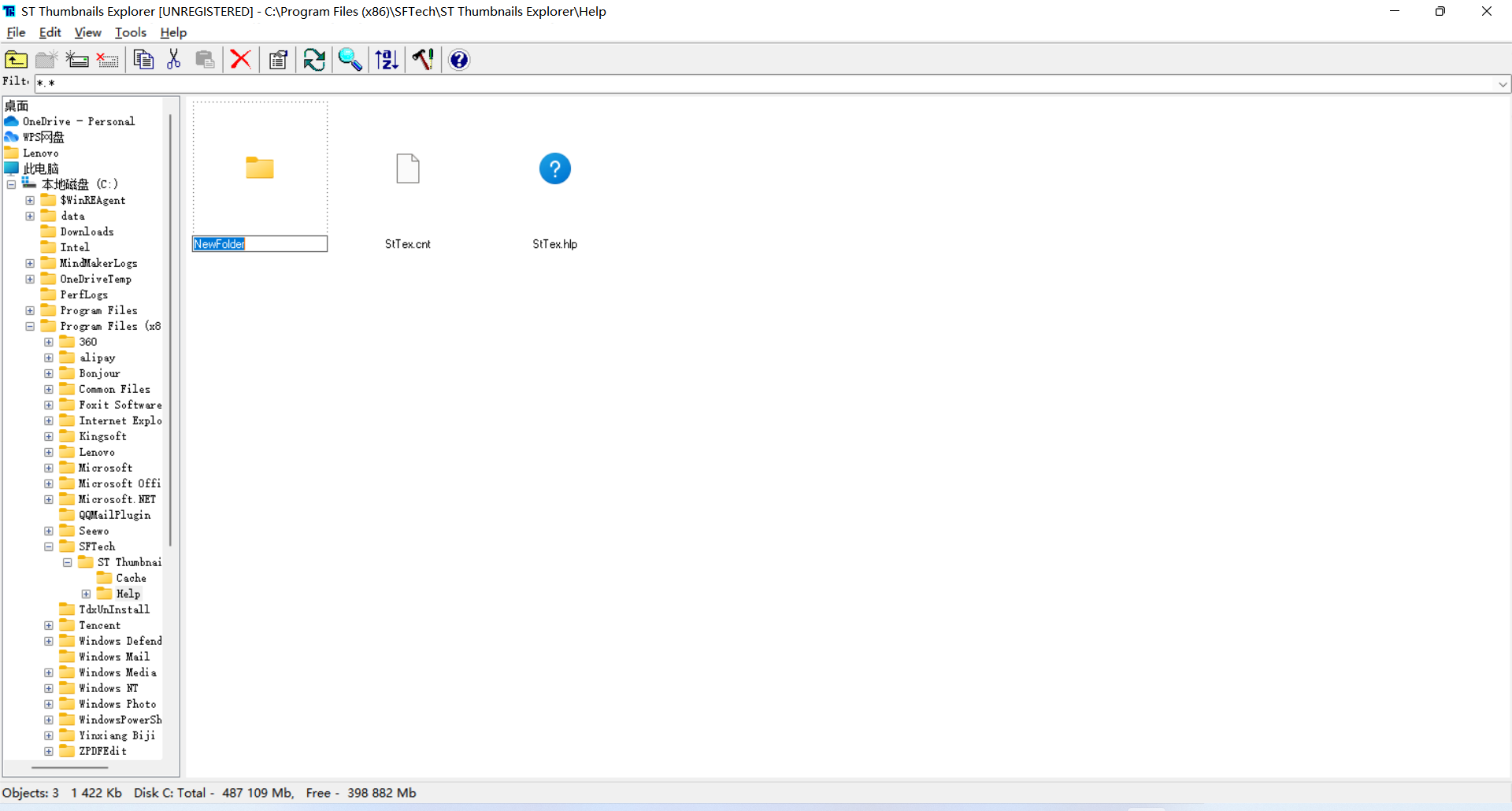Viewport: 1512px width, 811px height.
Task: Click the disconnect network drive icon
Action: tap(107, 60)
